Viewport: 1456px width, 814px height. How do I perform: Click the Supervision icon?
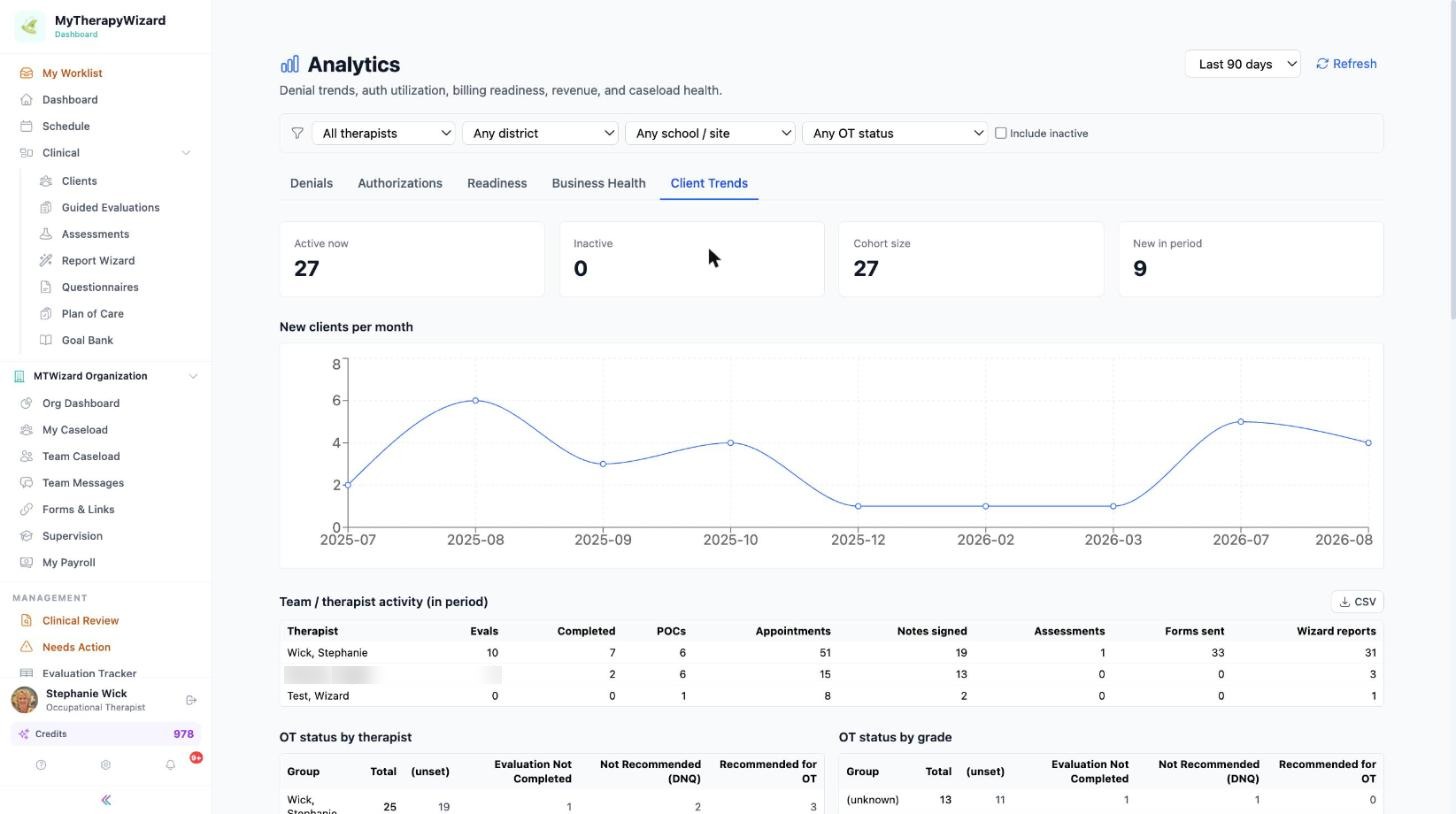(26, 536)
